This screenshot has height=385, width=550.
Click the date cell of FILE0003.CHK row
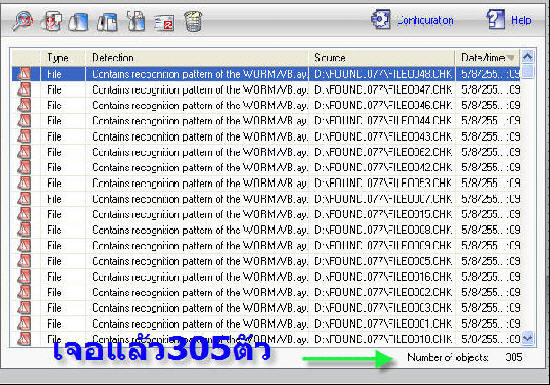click(x=490, y=308)
